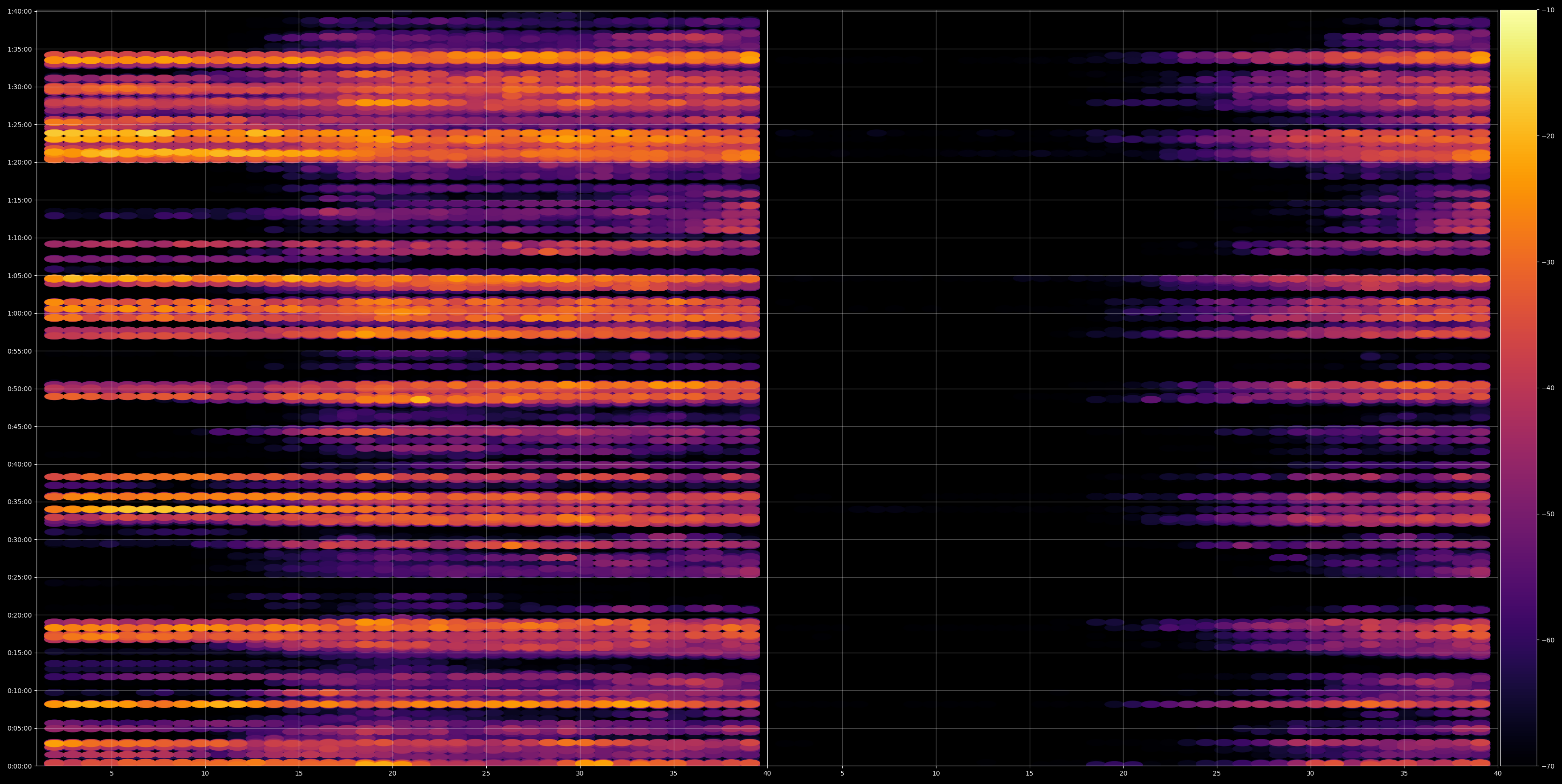This screenshot has width=1562, height=784.
Task: Pick the 1:15:00 tick label
Action: point(19,200)
